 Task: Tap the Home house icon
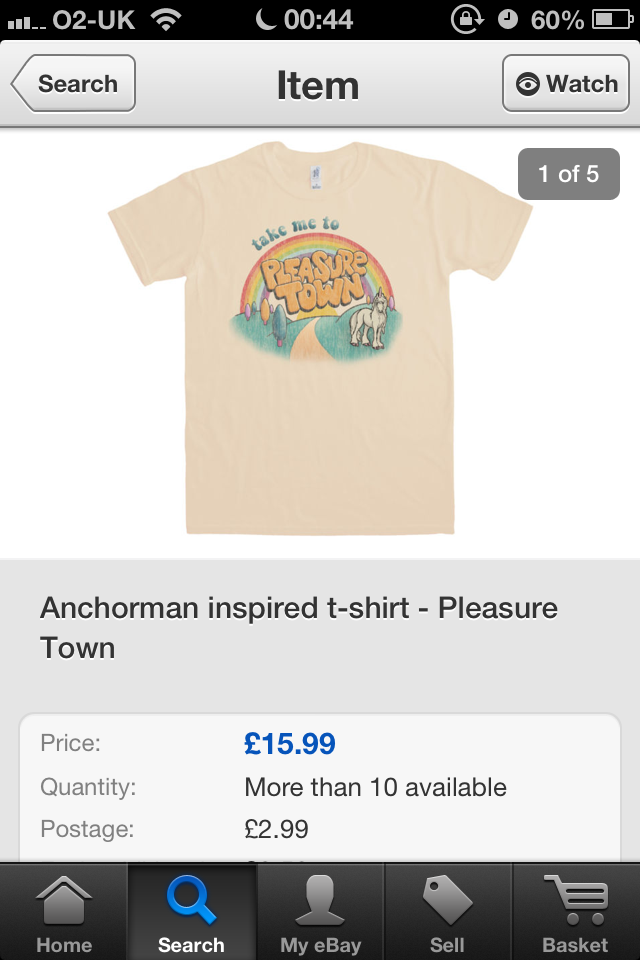[x=64, y=900]
